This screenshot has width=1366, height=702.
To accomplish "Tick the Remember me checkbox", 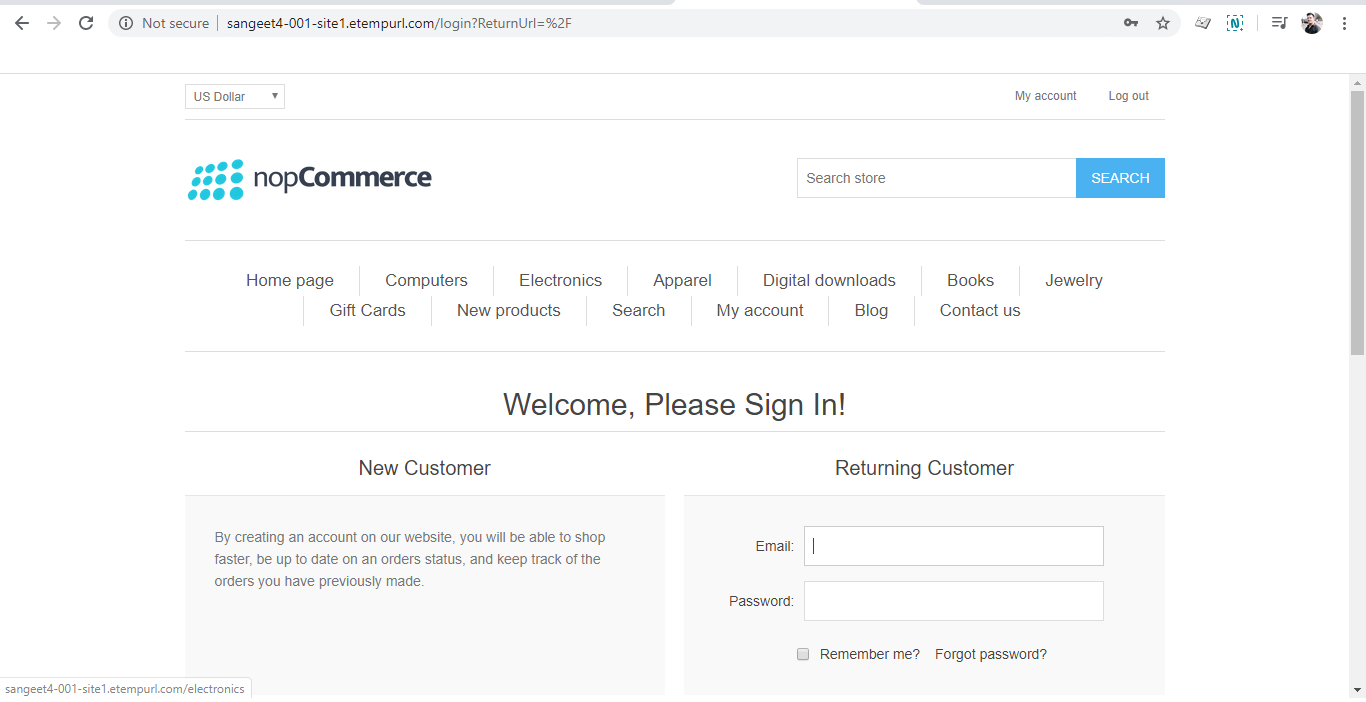I will click(x=802, y=654).
